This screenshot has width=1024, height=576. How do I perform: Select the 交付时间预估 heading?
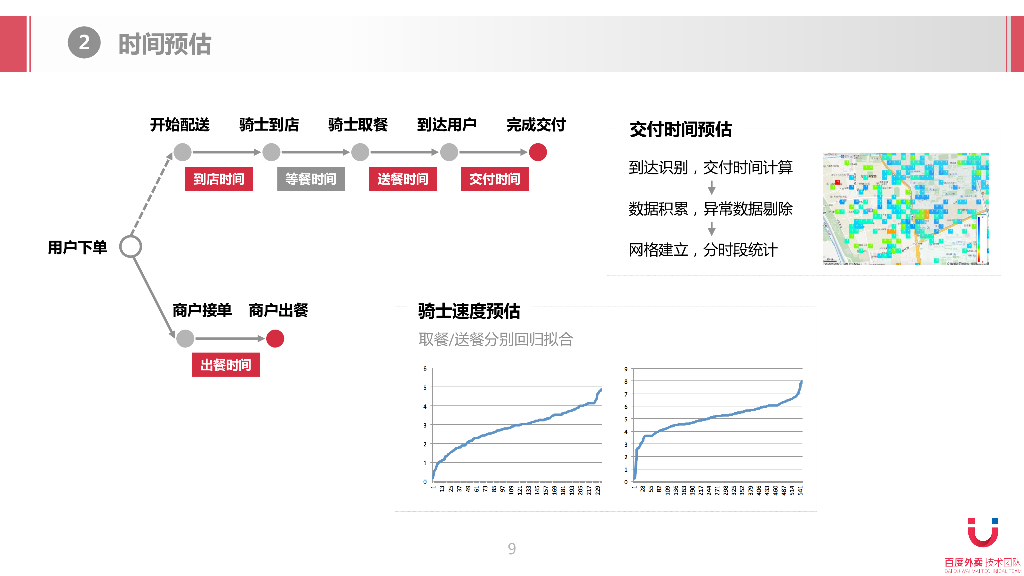pyautogui.click(x=680, y=129)
